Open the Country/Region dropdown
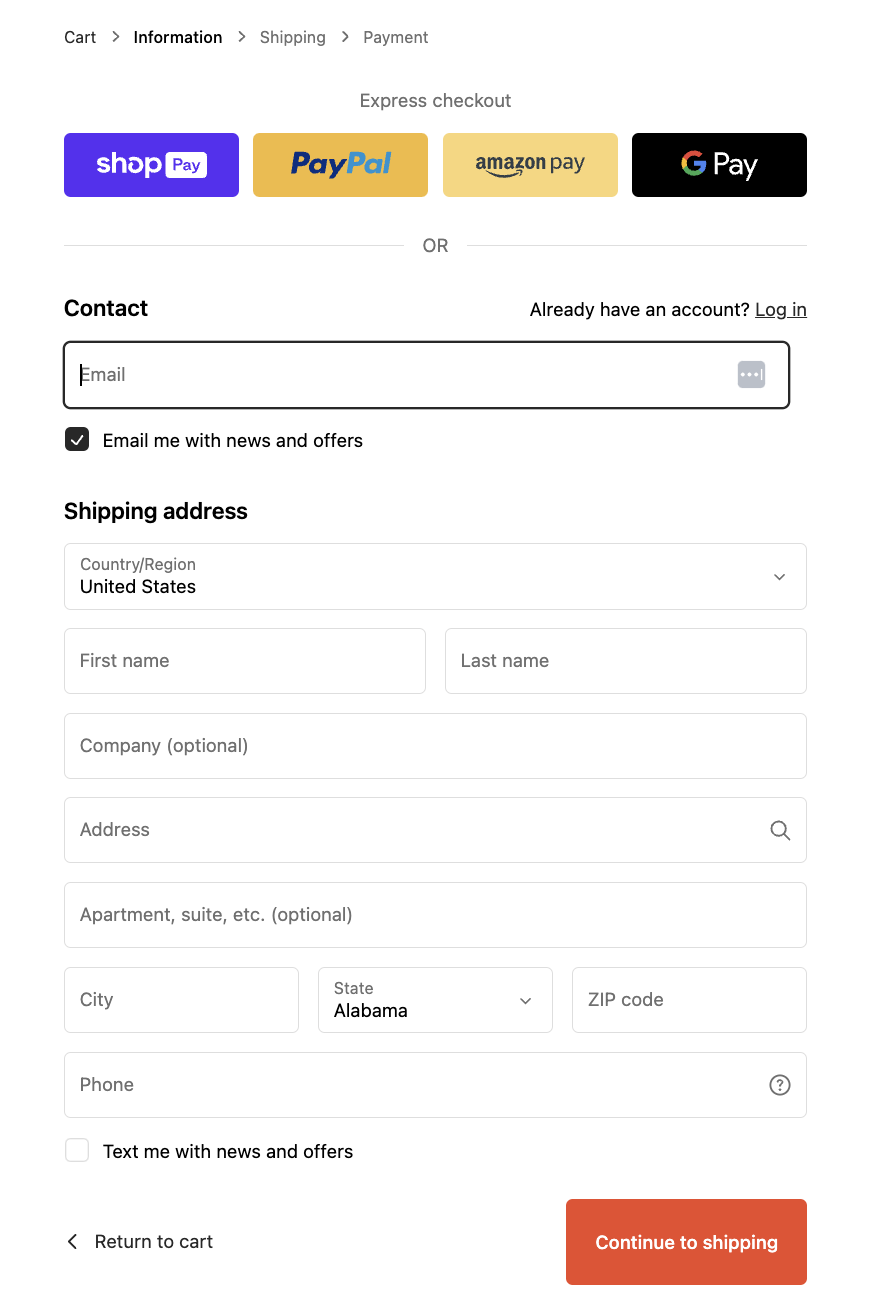The width and height of the screenshot is (878, 1308). tap(435, 577)
